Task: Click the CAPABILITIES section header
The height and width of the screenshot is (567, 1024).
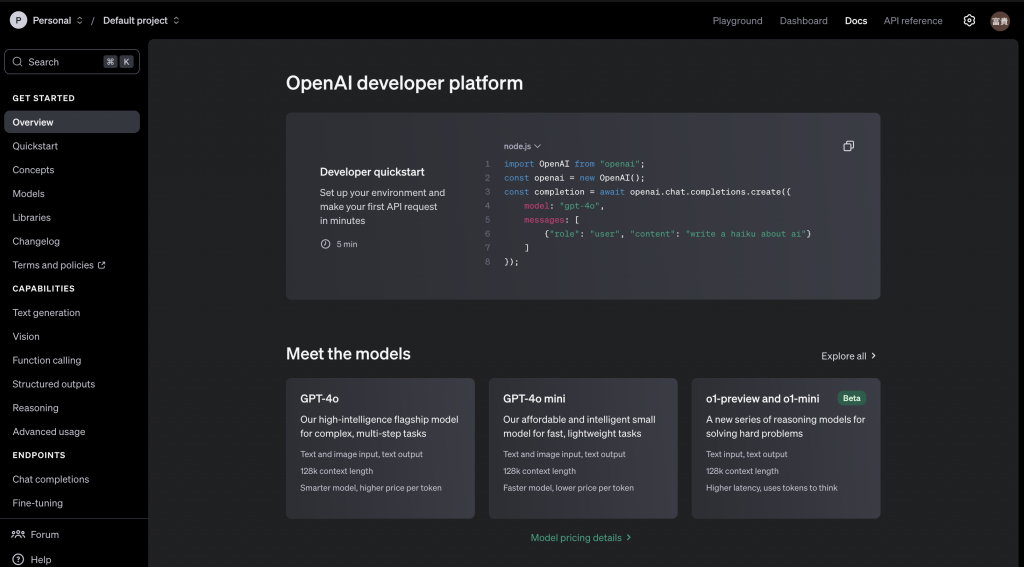Action: pyautogui.click(x=44, y=289)
